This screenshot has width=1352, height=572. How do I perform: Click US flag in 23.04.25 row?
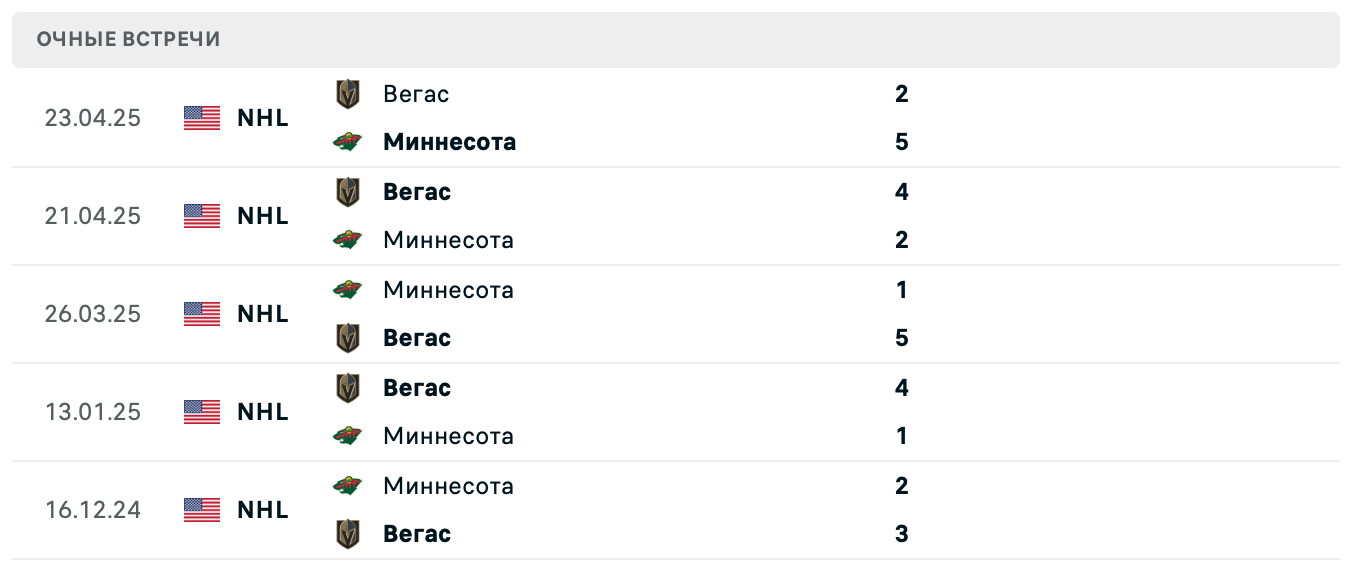pyautogui.click(x=202, y=118)
